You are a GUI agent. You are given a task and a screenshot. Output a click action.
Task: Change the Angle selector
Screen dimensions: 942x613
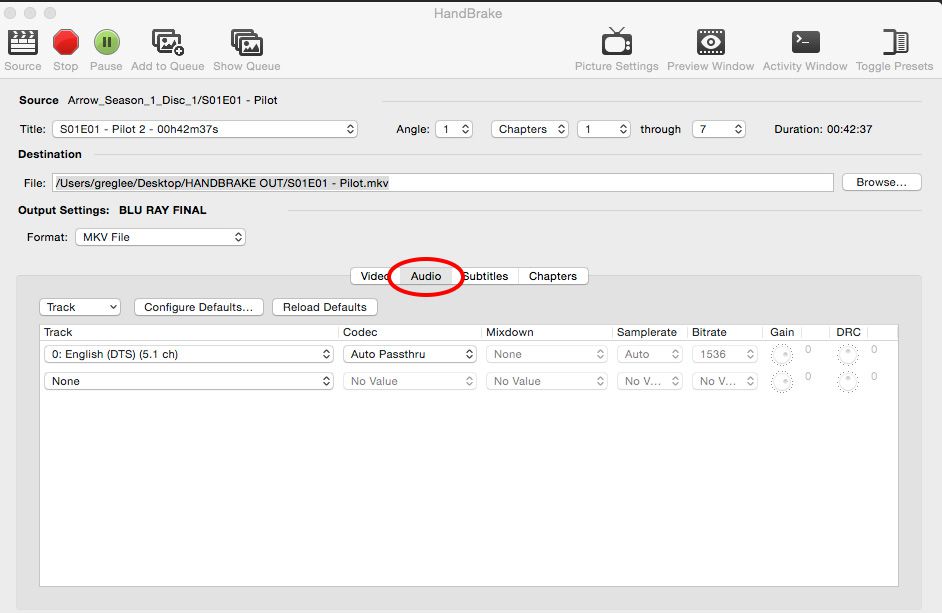(454, 129)
